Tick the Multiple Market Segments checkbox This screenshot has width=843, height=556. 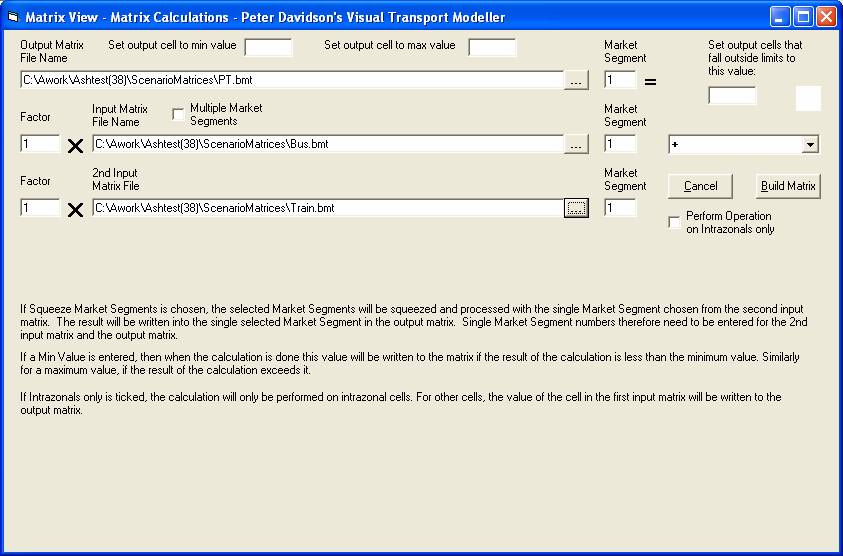[x=178, y=115]
